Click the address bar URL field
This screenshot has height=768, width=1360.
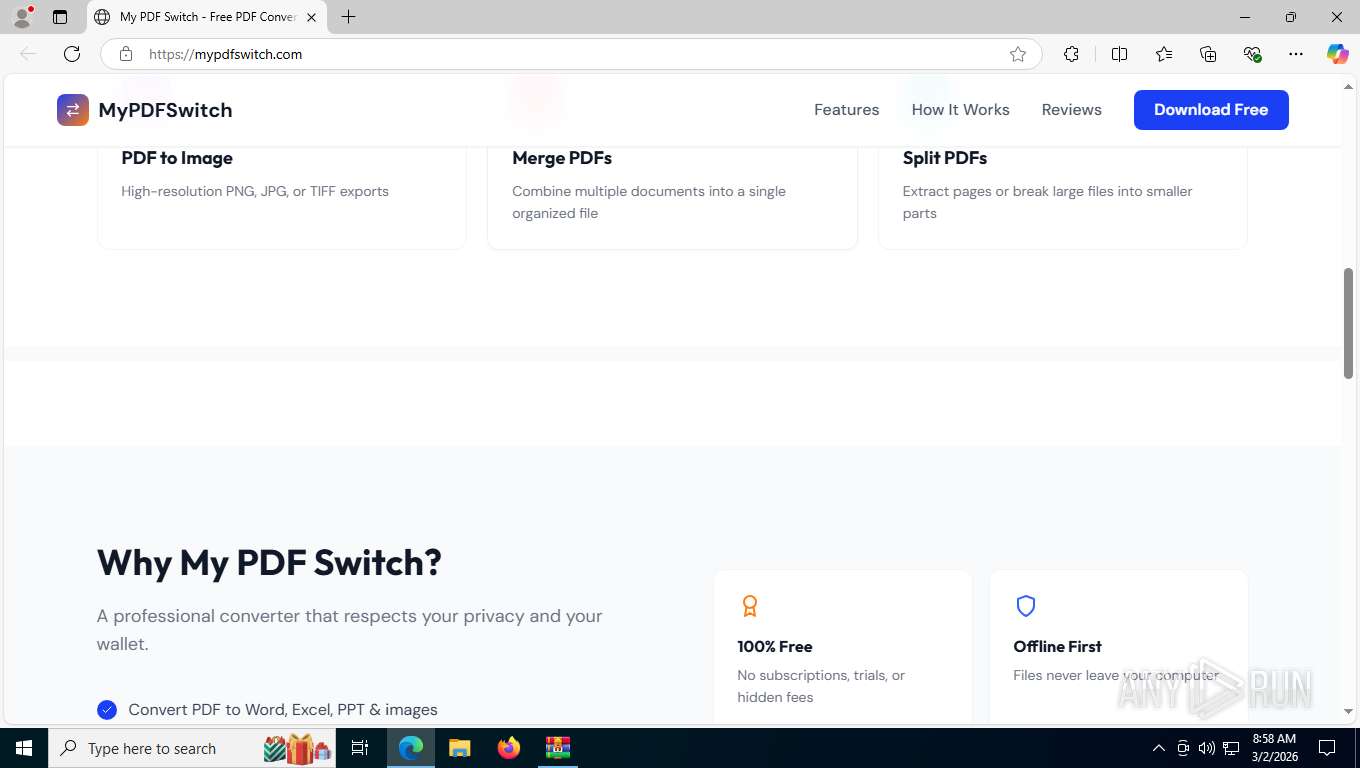[570, 54]
